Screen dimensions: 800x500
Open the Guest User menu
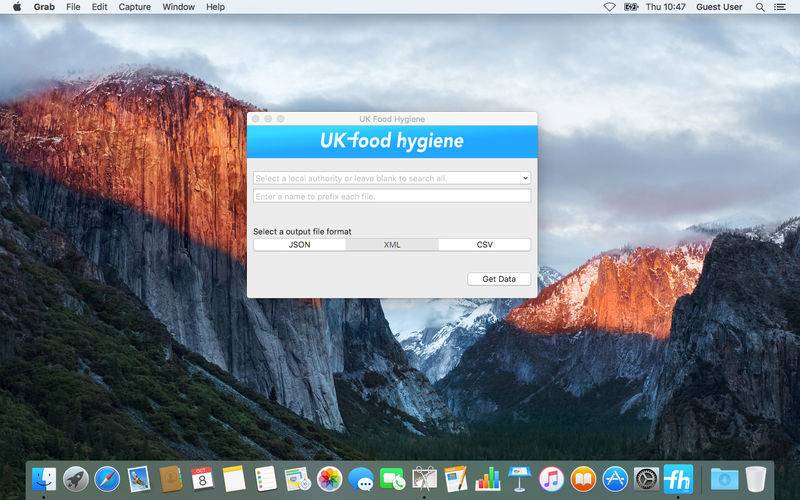point(719,7)
